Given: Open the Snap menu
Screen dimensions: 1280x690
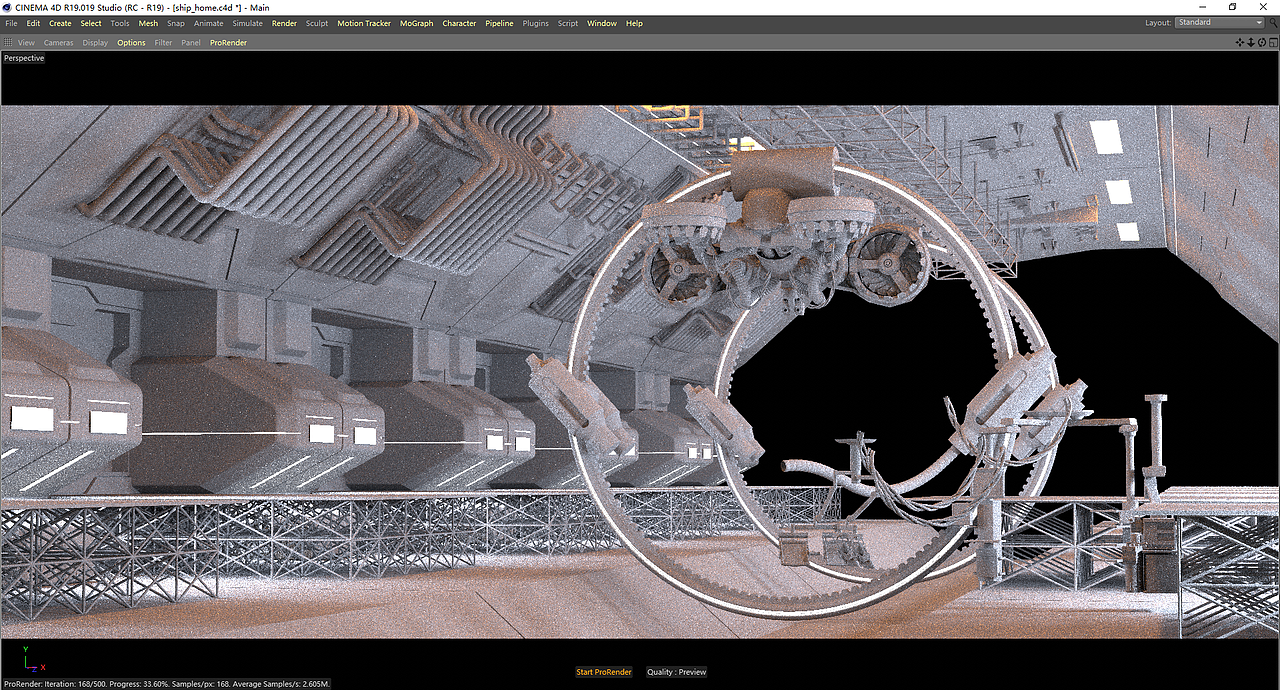Looking at the screenshot, I should (176, 23).
